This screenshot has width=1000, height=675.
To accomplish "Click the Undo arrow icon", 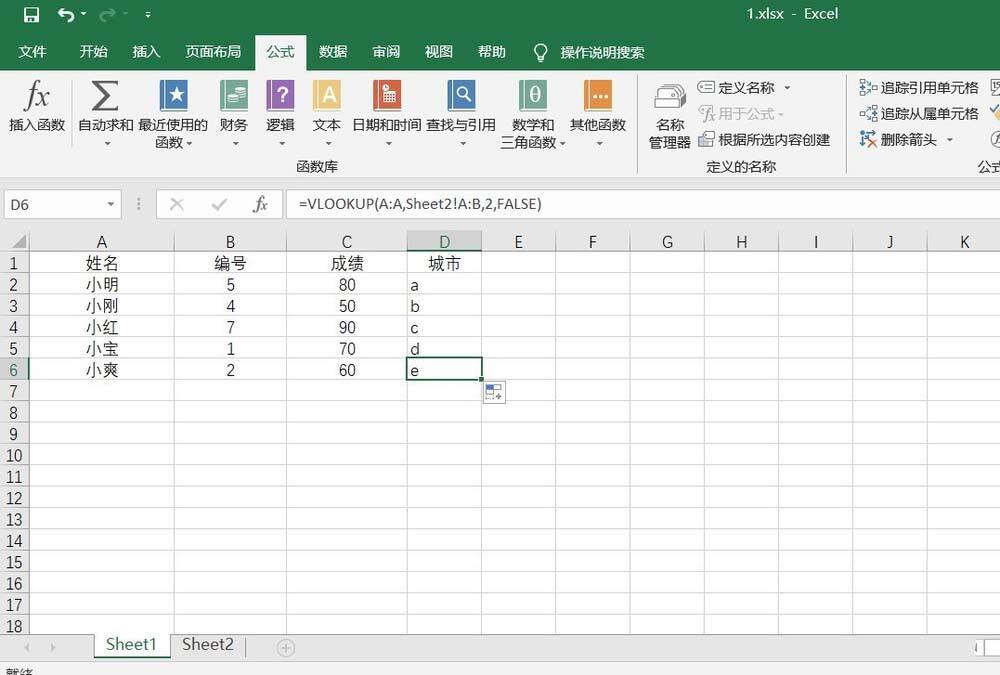I will point(66,14).
